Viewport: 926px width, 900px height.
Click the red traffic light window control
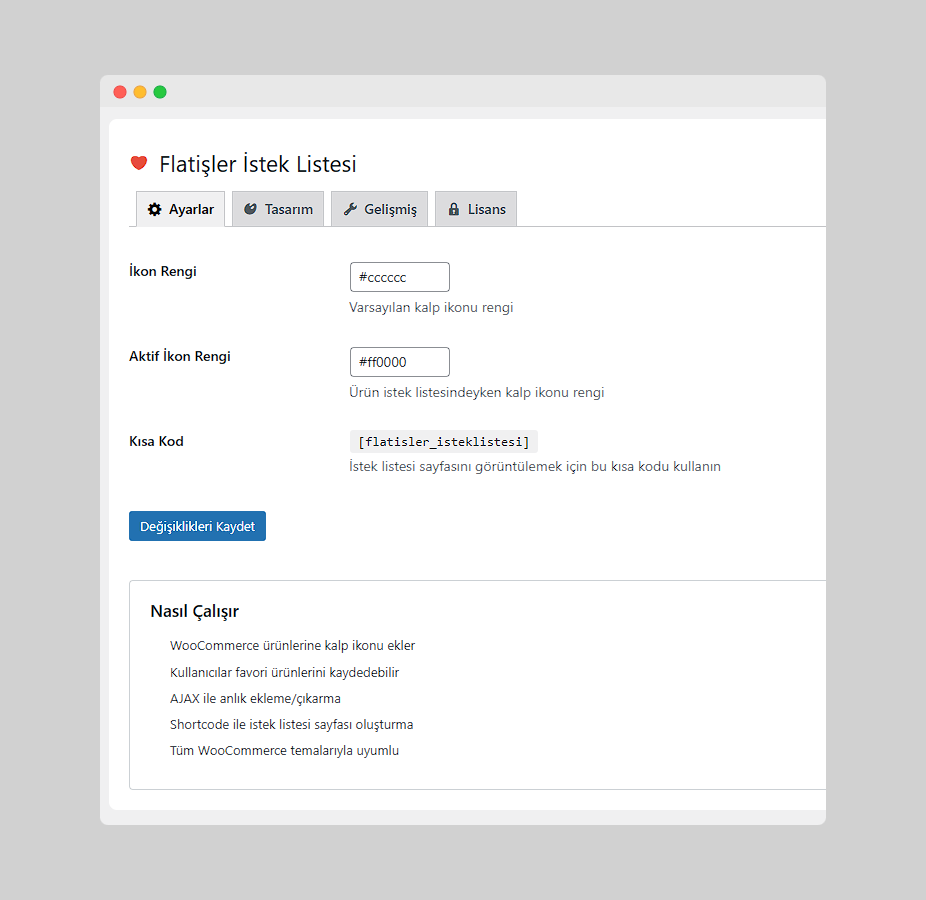(x=119, y=91)
